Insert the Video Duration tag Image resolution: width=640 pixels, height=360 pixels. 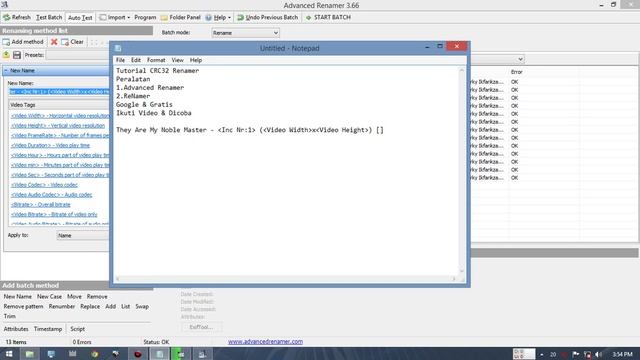[x=50, y=145]
